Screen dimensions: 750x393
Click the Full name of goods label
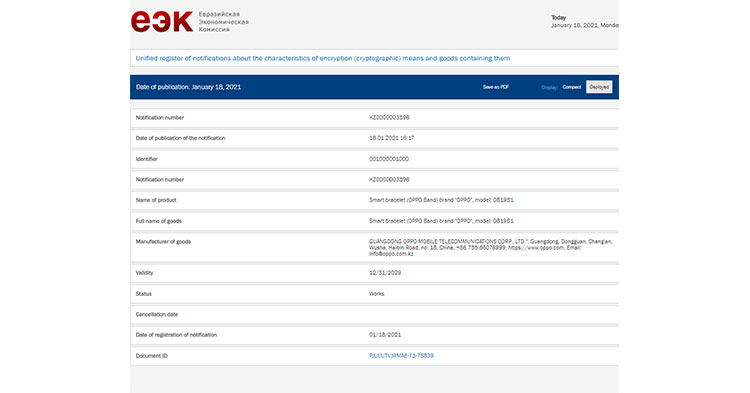point(158,221)
